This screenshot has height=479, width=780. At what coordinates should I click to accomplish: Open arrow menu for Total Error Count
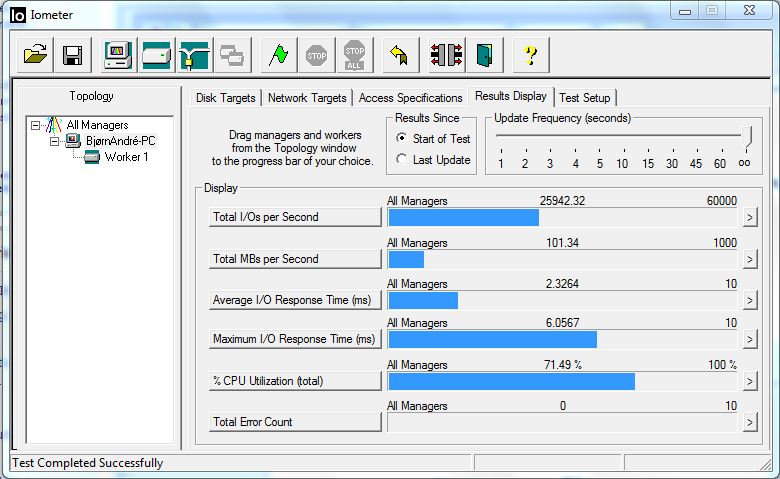tap(750, 422)
